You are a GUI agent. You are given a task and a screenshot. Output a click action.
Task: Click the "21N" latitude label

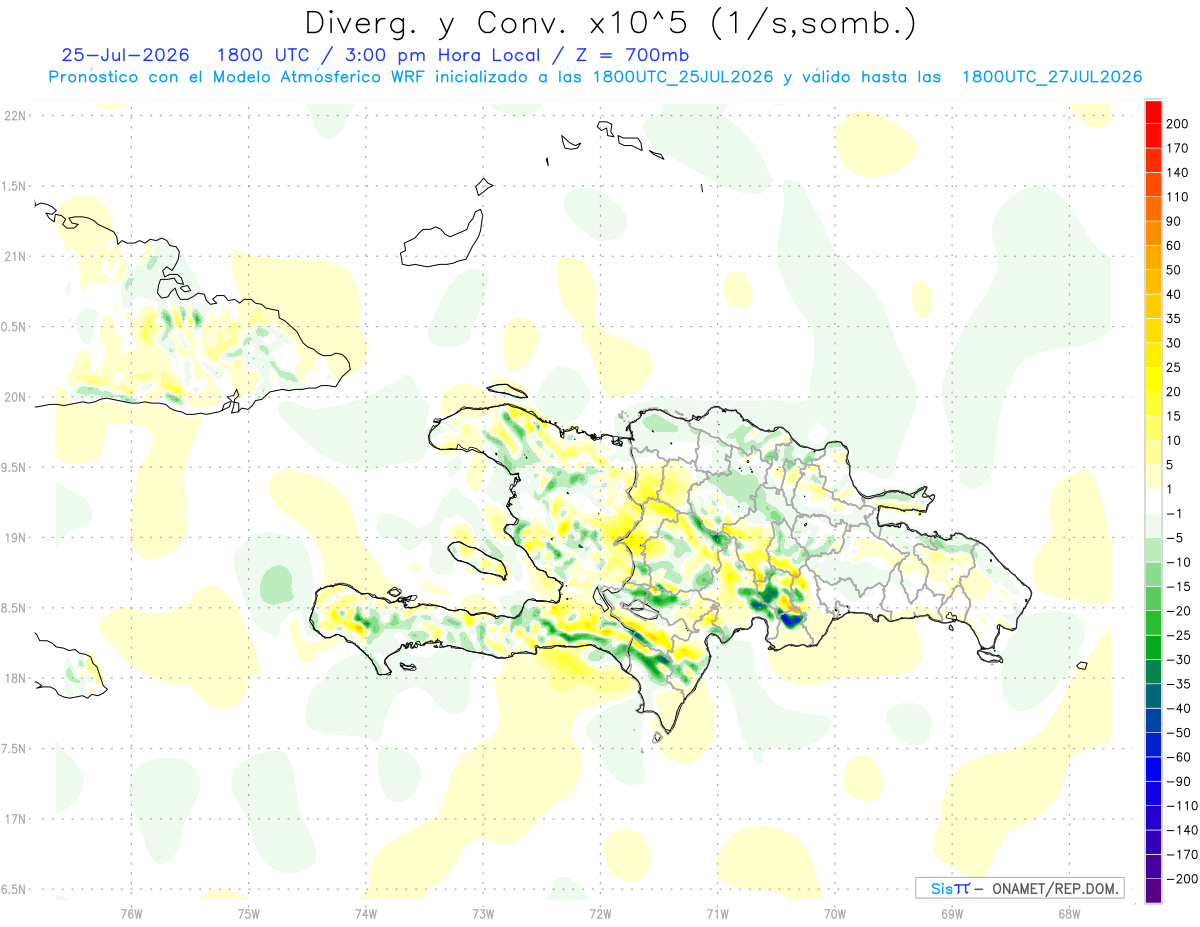pyautogui.click(x=13, y=257)
